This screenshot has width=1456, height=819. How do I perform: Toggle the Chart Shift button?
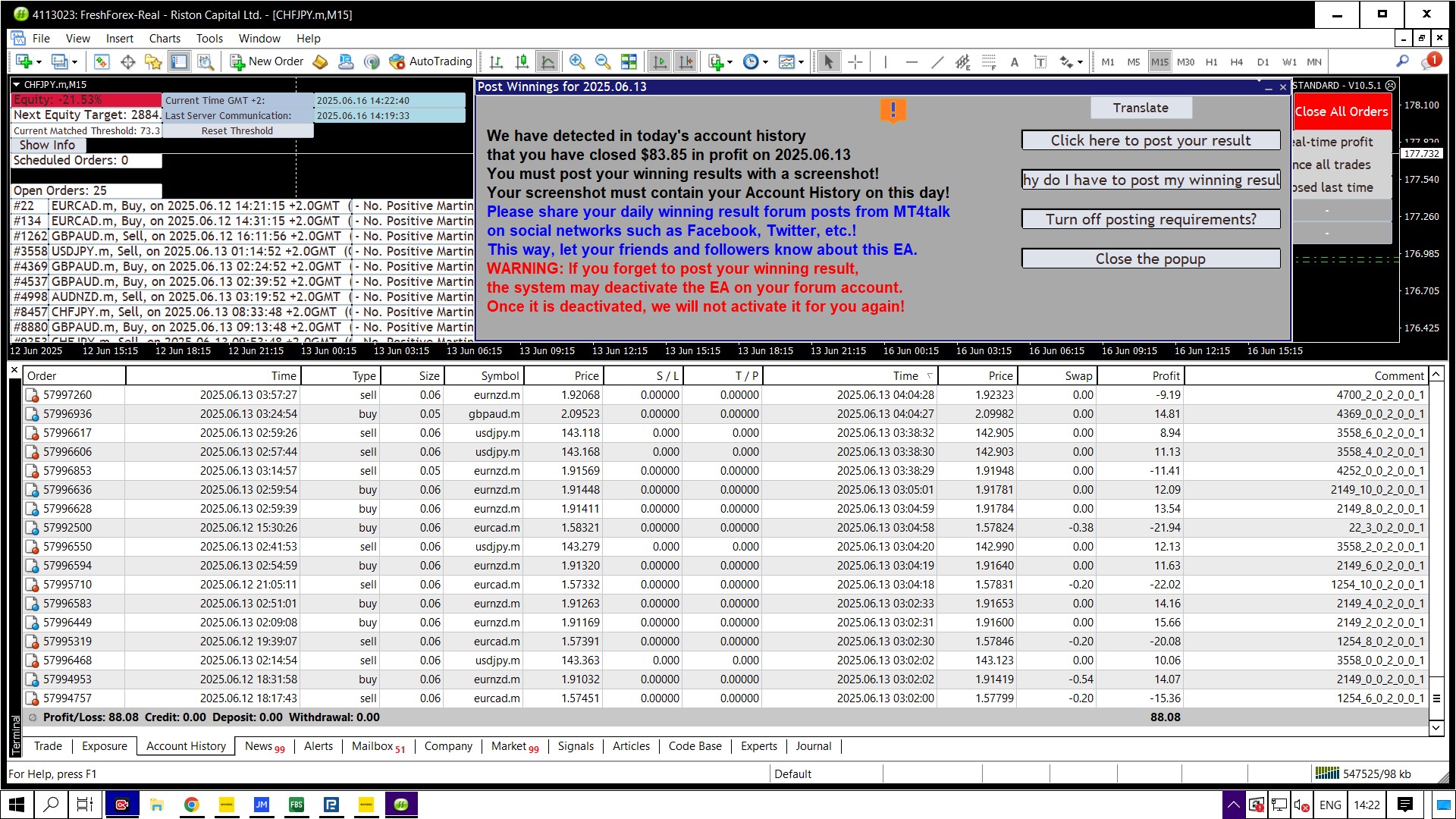point(686,62)
